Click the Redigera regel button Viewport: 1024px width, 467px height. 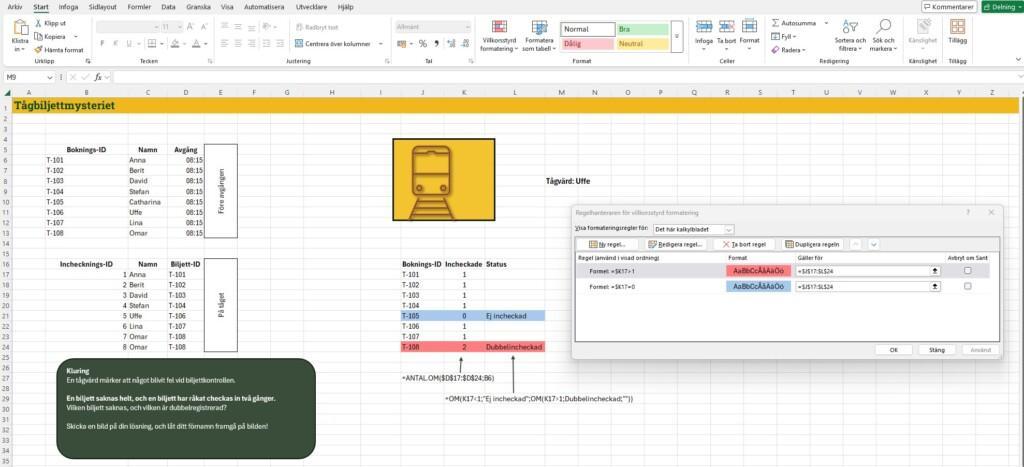[676, 244]
